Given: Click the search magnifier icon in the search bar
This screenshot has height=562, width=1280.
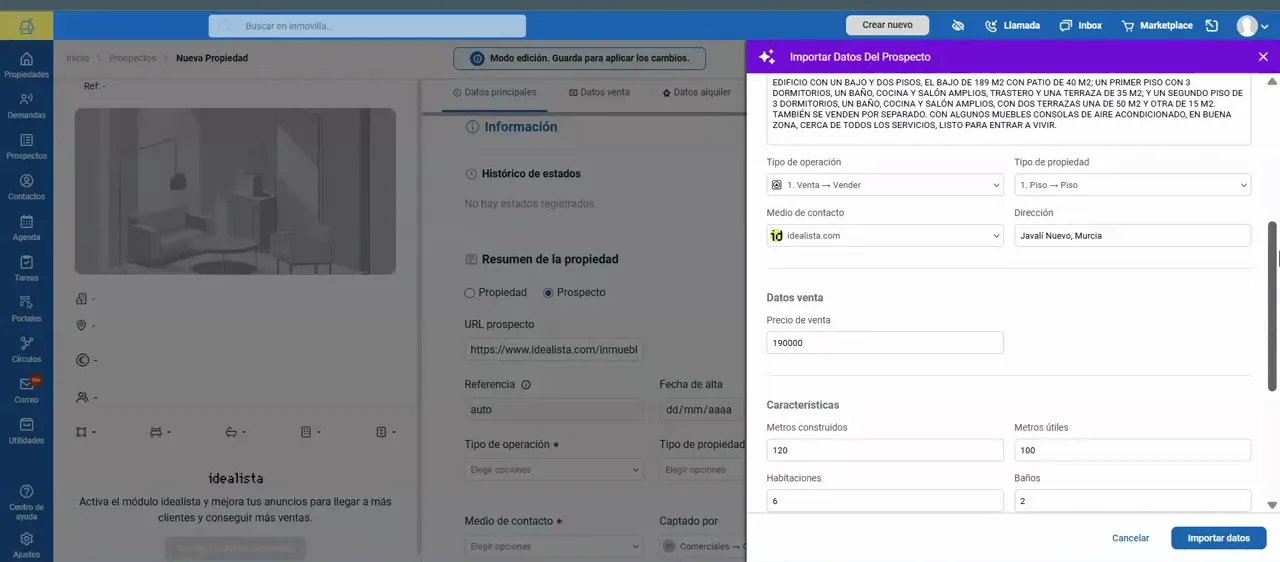Looking at the screenshot, I should [226, 26].
